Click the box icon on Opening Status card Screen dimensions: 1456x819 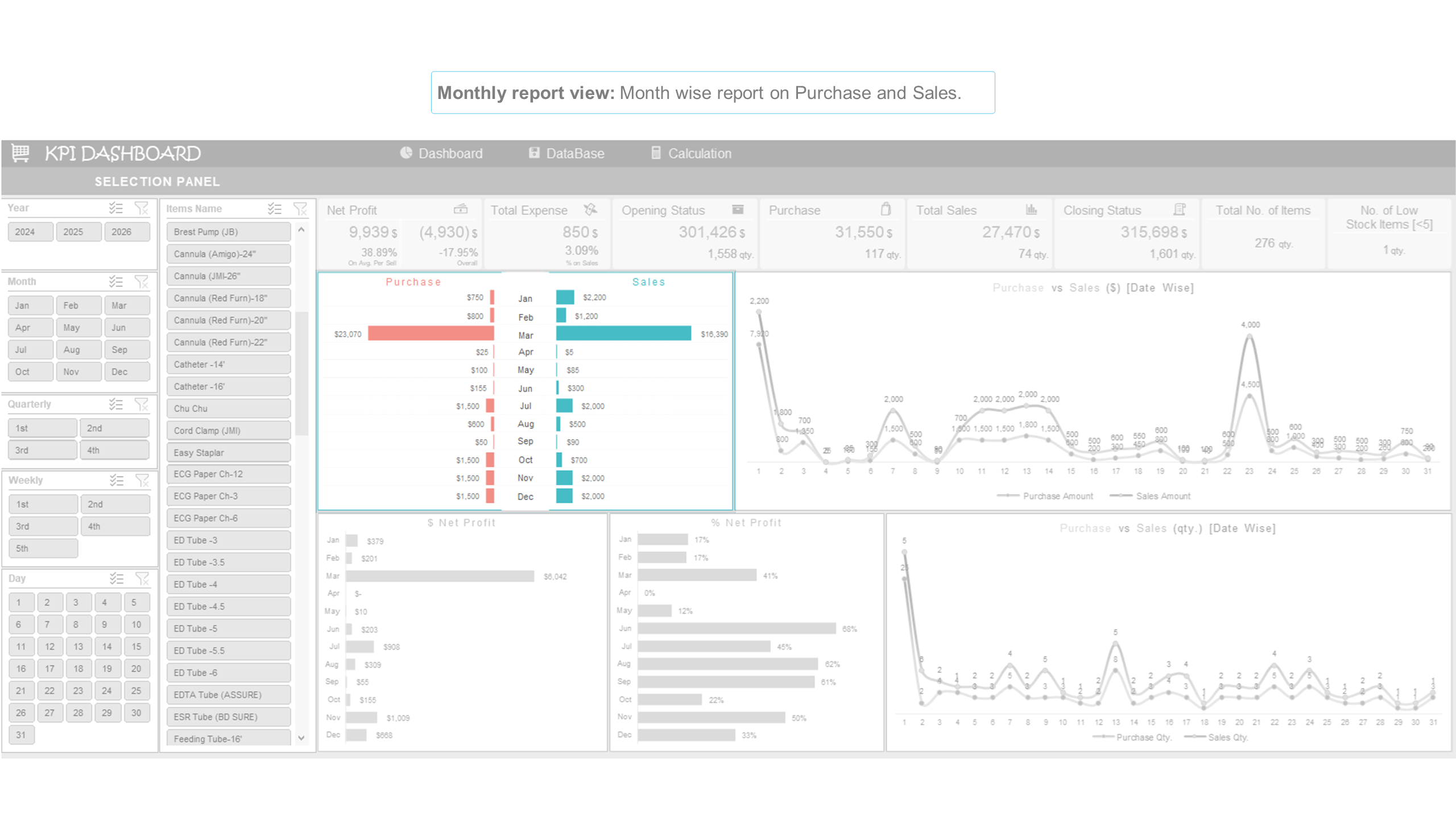coord(738,209)
